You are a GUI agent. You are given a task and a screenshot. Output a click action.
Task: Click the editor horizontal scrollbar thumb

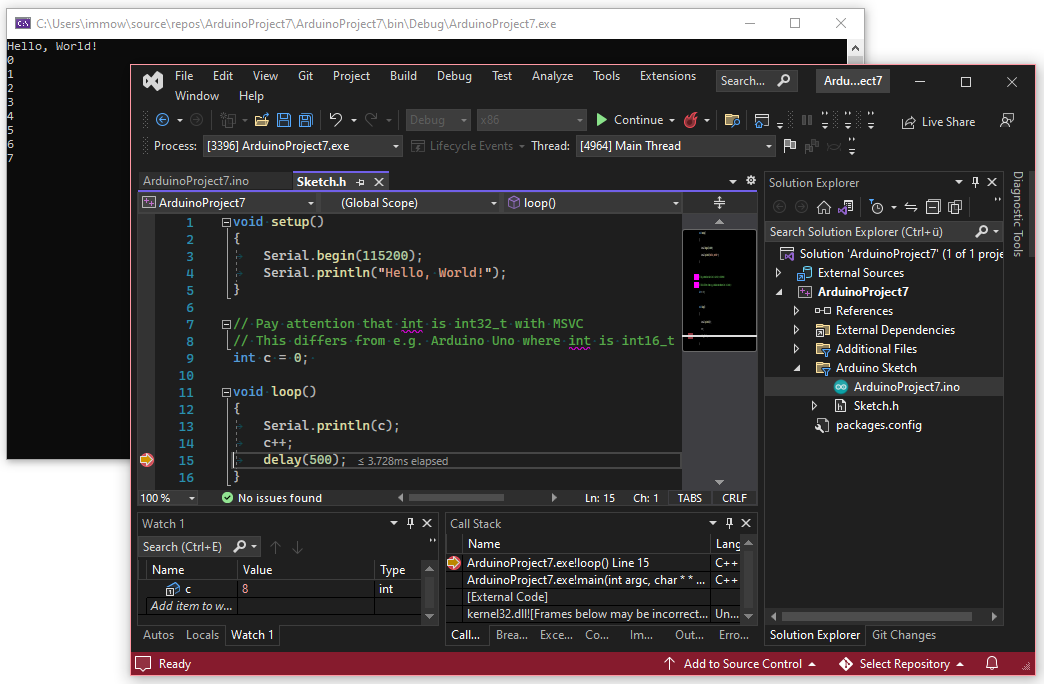(456, 498)
